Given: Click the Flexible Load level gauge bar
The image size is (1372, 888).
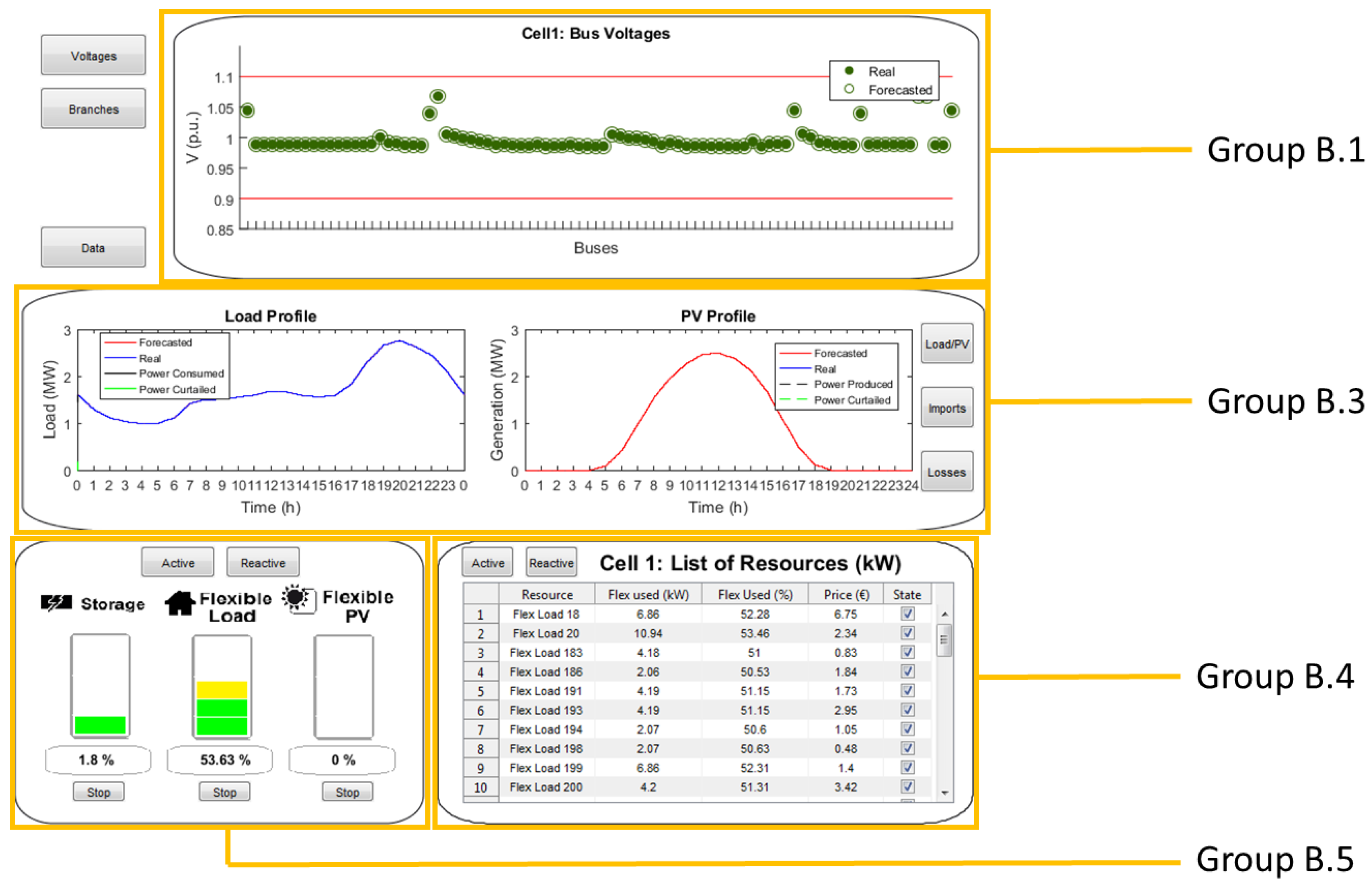Looking at the screenshot, I should click(222, 686).
